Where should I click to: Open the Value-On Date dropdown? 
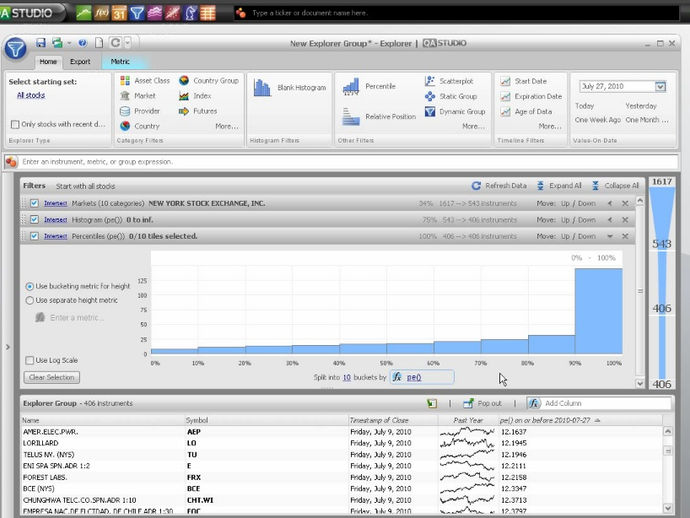pos(660,86)
